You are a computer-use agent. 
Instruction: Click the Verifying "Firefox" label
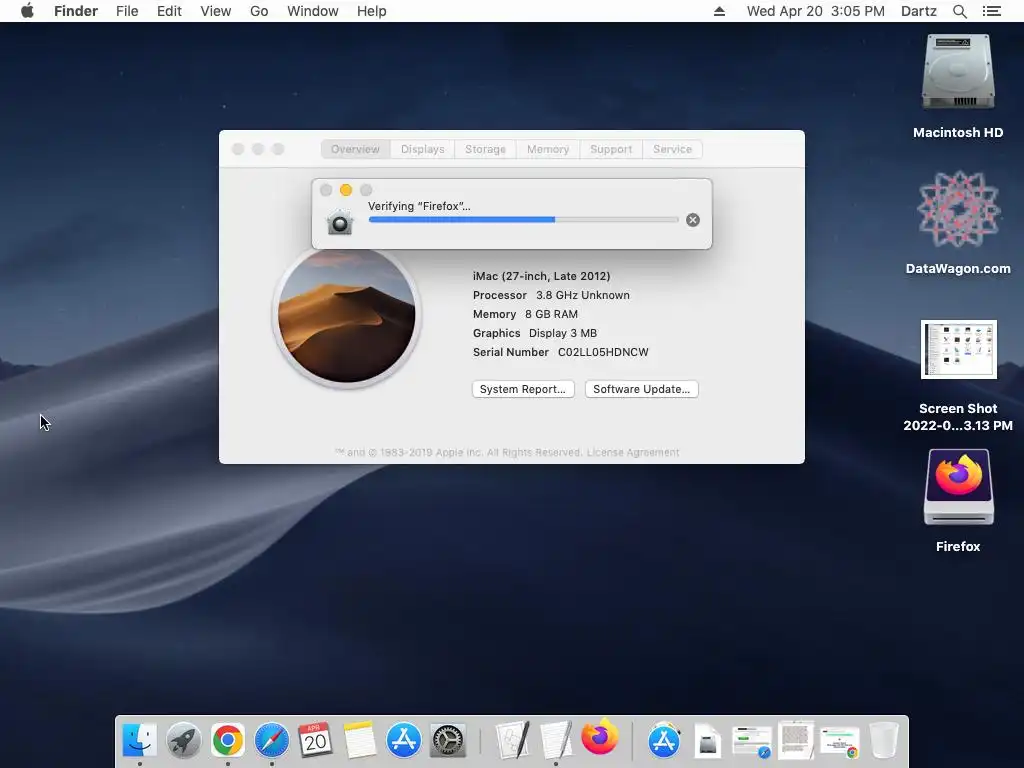click(419, 206)
